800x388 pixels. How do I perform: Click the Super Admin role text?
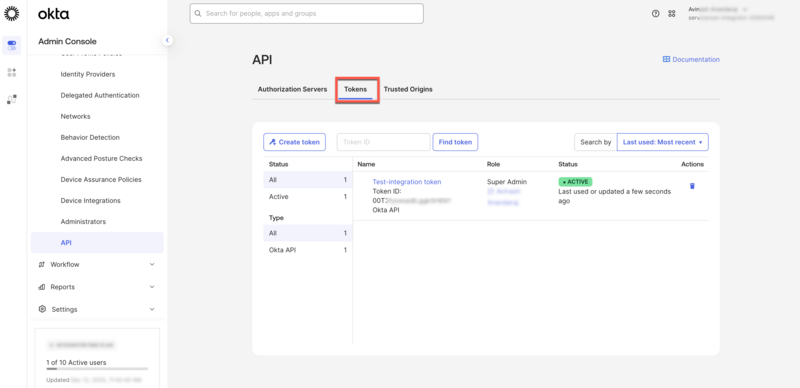[507, 182]
